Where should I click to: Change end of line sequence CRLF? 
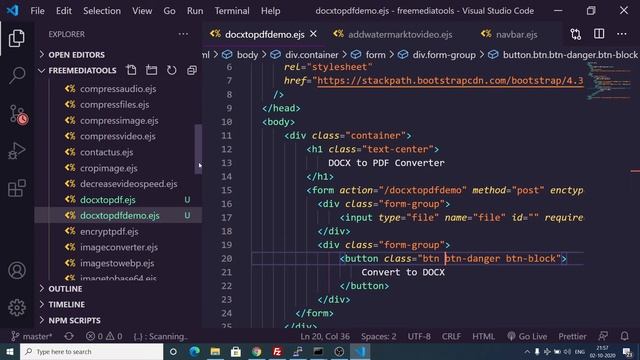(x=451, y=336)
